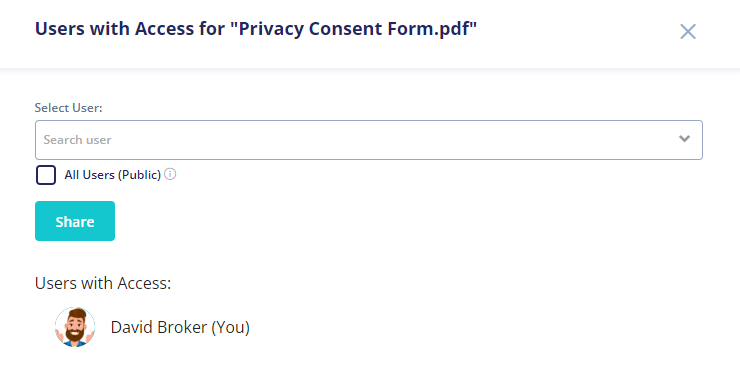Click the bearded man profile thumbnail
Viewport: 740px width, 385px height.
pos(75,327)
